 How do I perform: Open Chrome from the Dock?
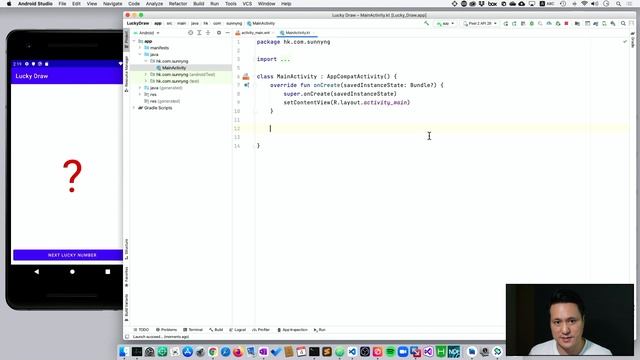(213, 351)
